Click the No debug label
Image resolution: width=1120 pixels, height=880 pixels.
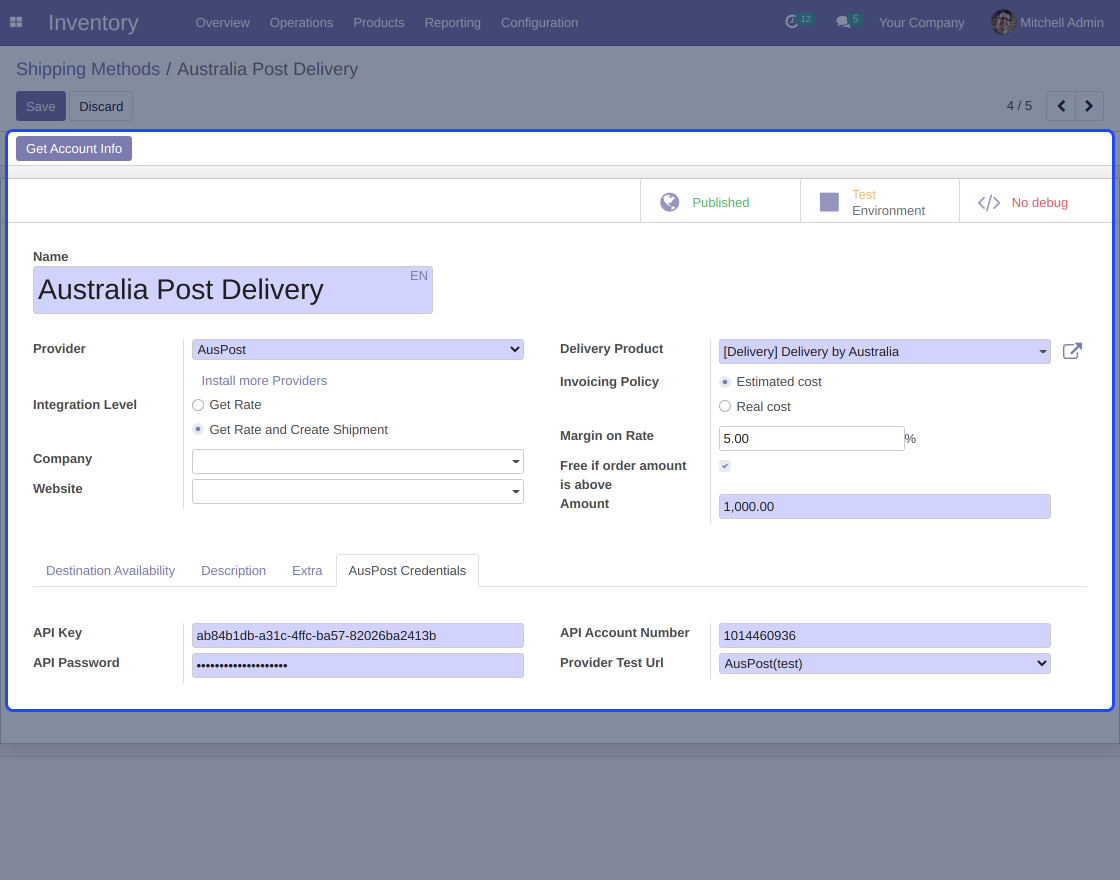pos(1039,203)
